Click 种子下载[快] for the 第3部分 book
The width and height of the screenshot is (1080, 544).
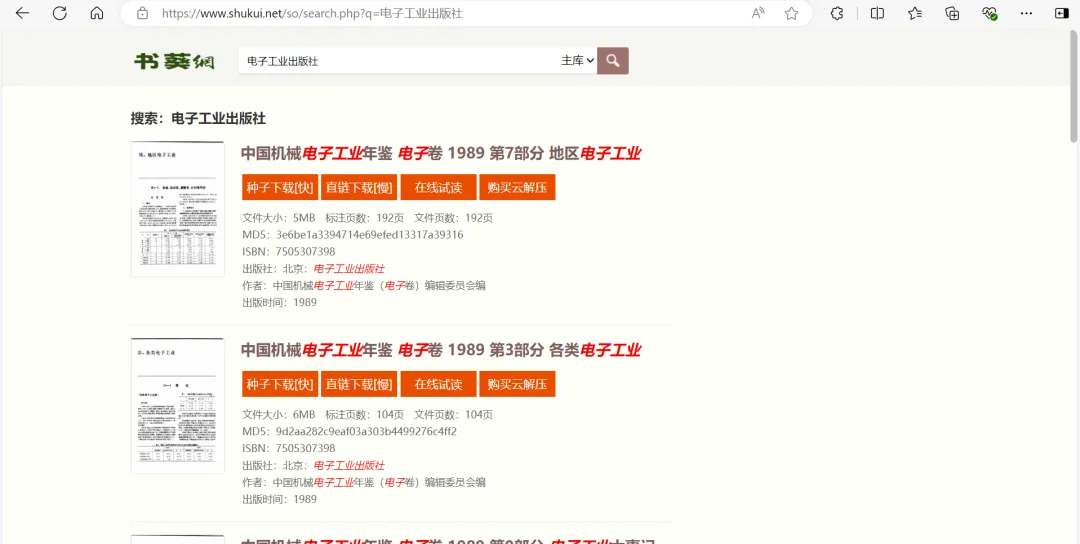click(280, 384)
